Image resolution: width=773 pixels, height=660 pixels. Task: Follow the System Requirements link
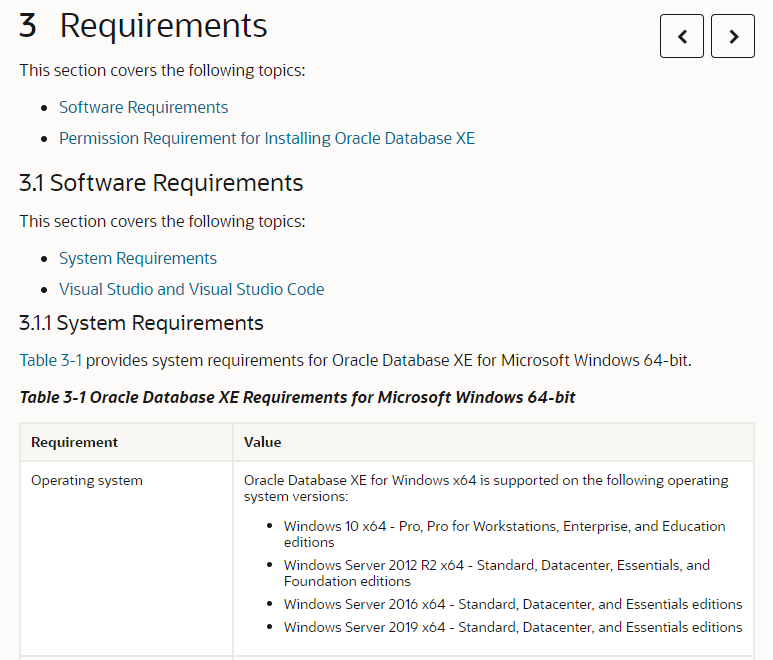pos(138,258)
